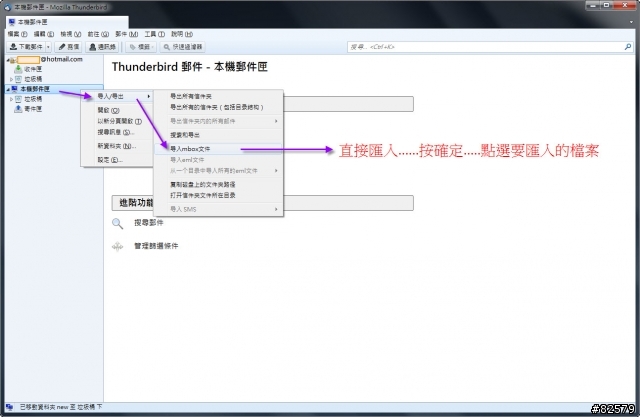Click the filter icon beside 管理篩選條件

(x=118, y=246)
